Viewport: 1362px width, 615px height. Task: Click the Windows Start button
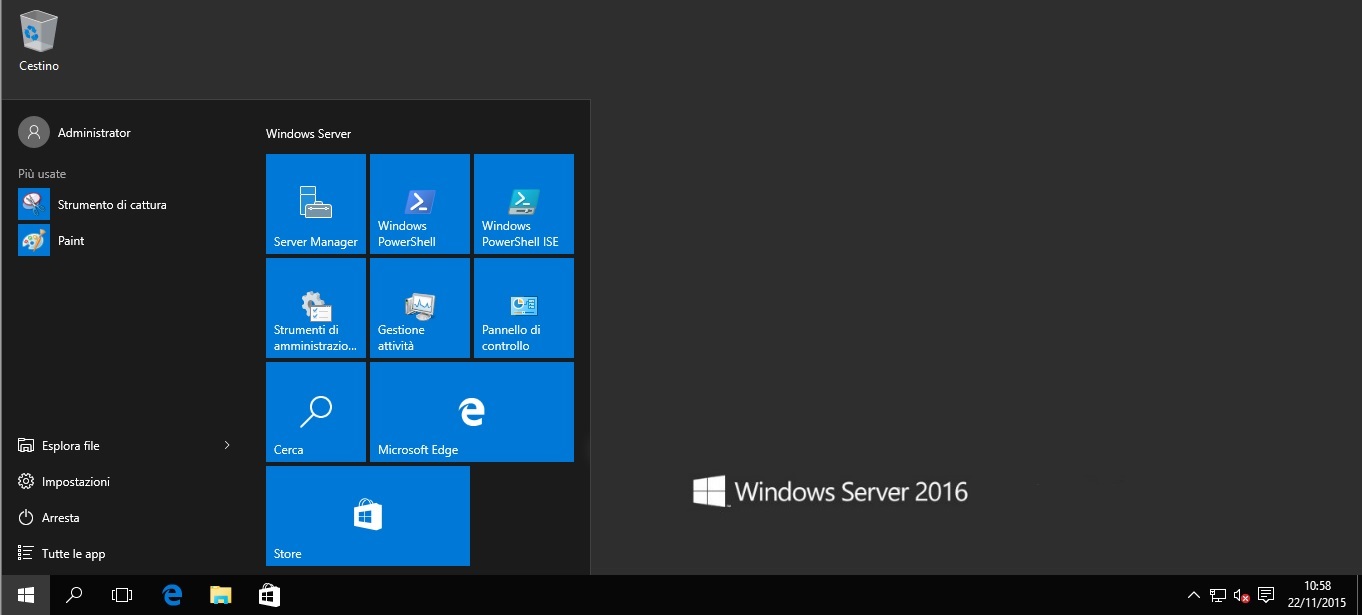(x=25, y=595)
